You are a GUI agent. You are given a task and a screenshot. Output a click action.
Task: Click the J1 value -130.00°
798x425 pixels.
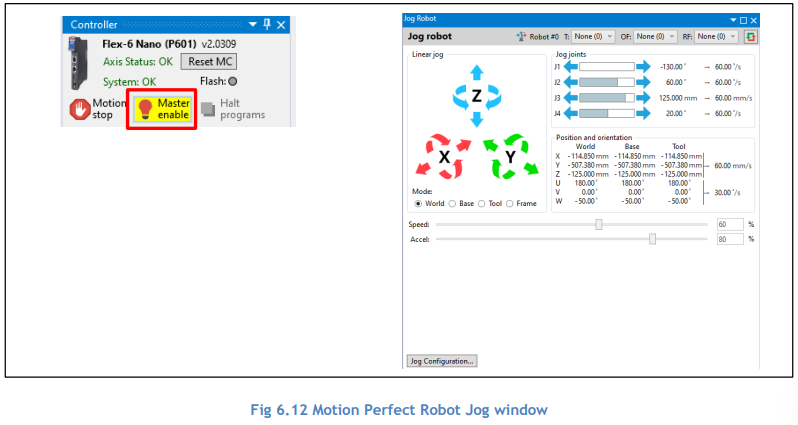point(673,67)
